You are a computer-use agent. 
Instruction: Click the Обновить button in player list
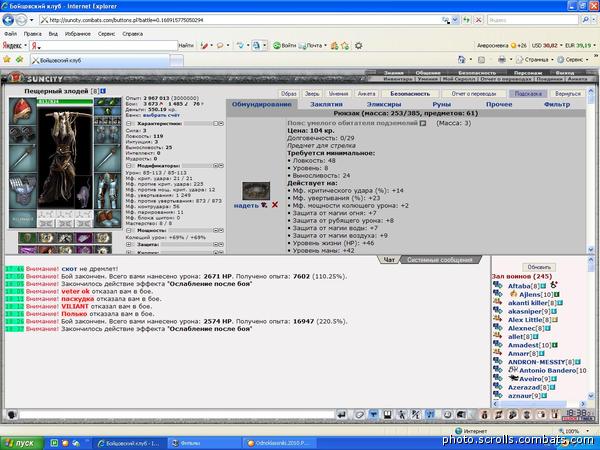(539, 267)
